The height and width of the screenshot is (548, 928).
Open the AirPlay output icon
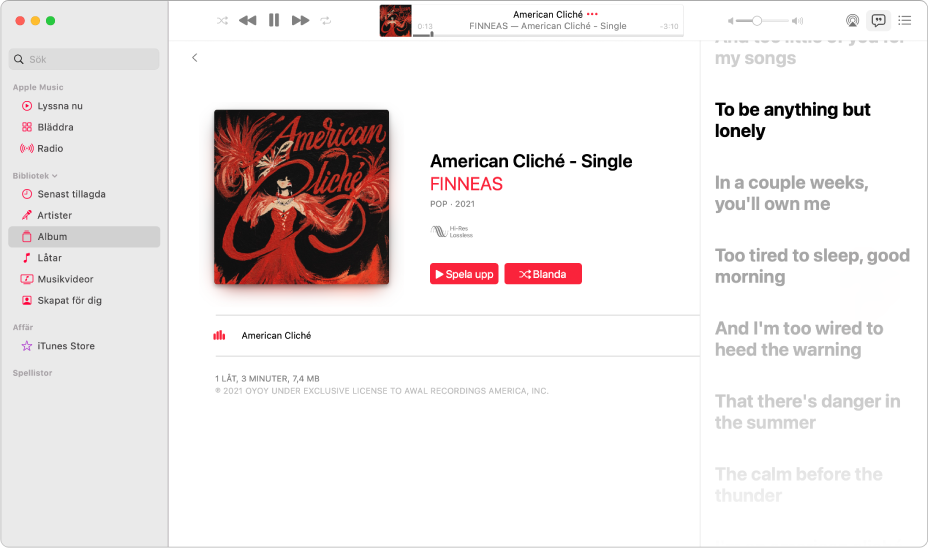852,21
